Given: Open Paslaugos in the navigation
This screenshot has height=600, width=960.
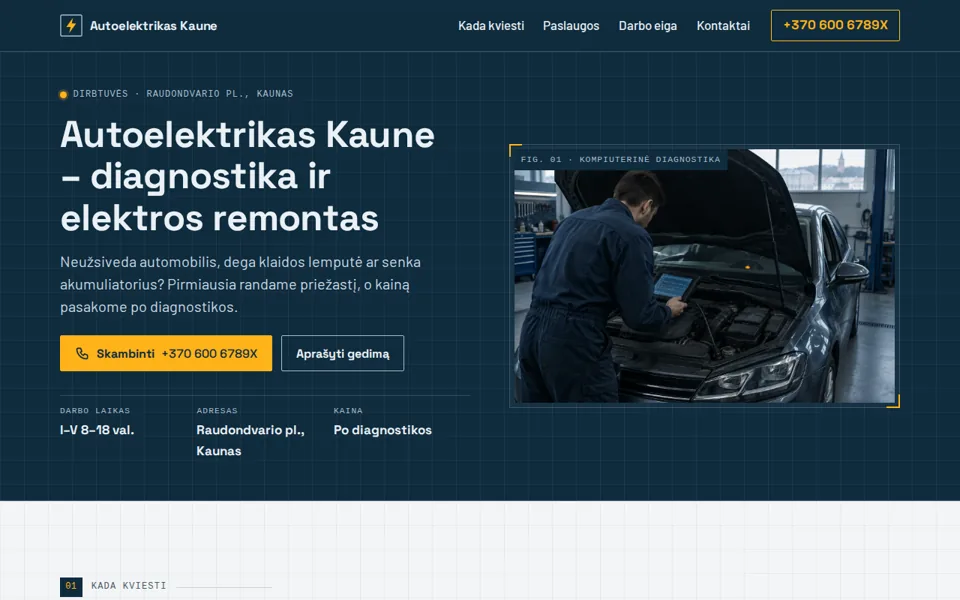Looking at the screenshot, I should click(571, 26).
